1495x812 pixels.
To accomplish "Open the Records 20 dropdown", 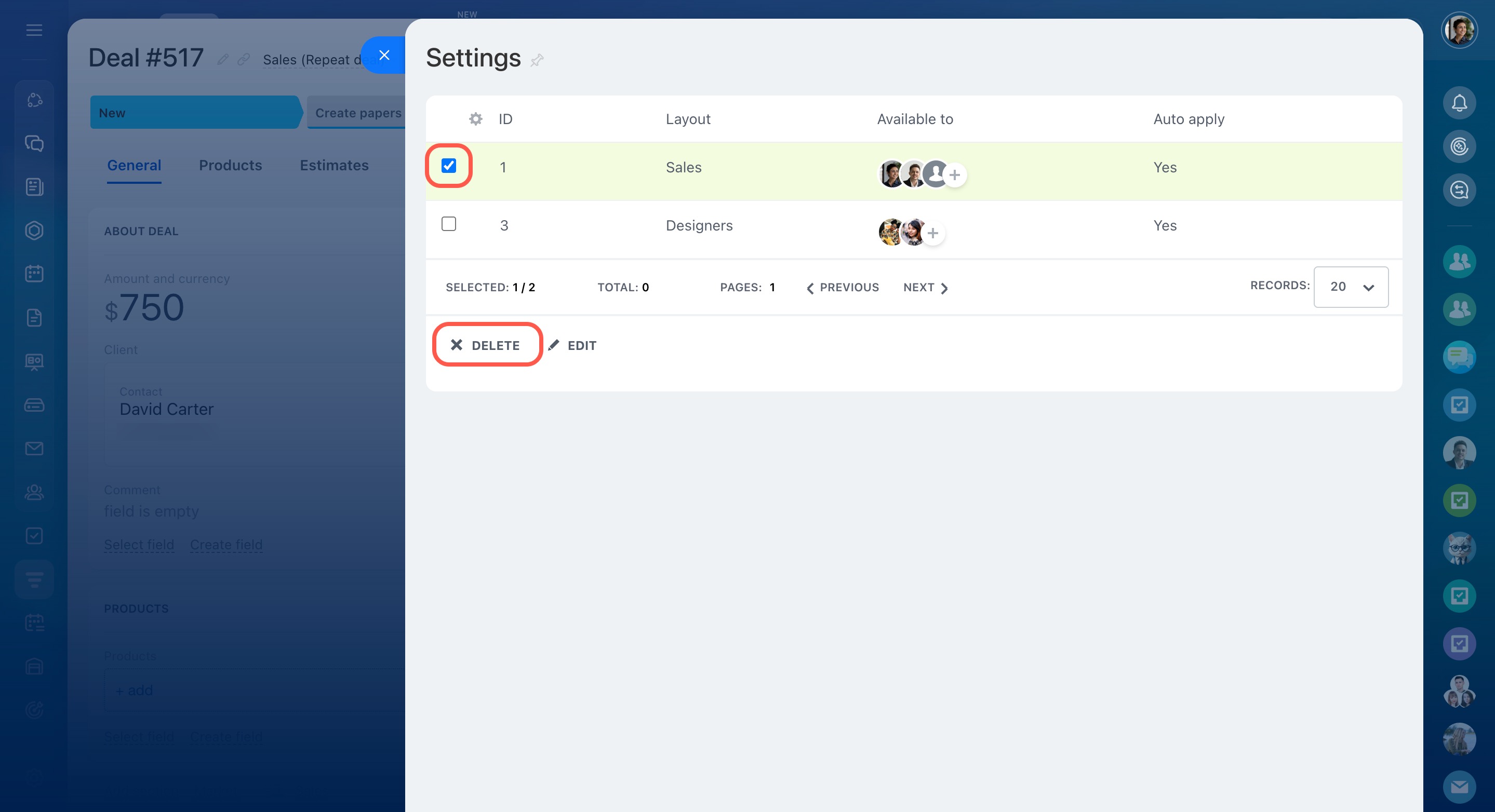I will [1351, 287].
